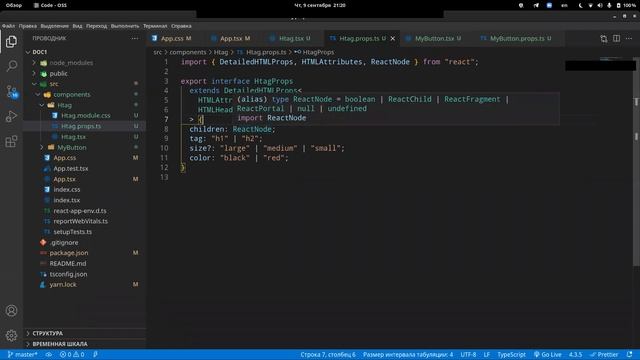Click the LF end of line selector
This screenshot has width=640, height=360.
click(x=487, y=354)
